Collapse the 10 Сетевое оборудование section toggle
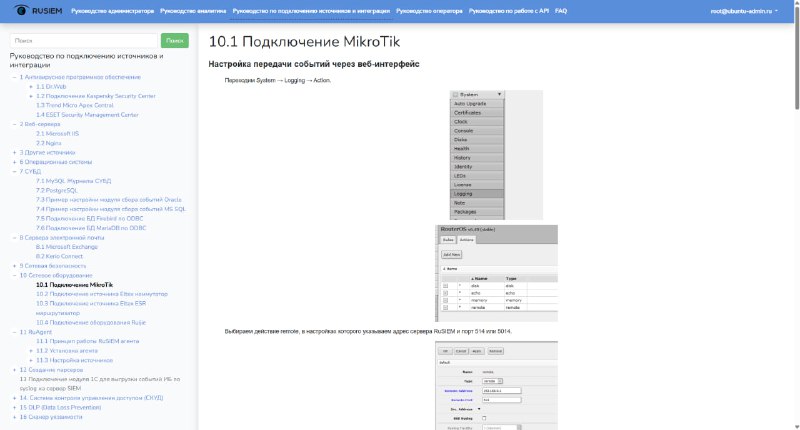Image resolution: width=800 pixels, height=430 pixels. point(14,275)
